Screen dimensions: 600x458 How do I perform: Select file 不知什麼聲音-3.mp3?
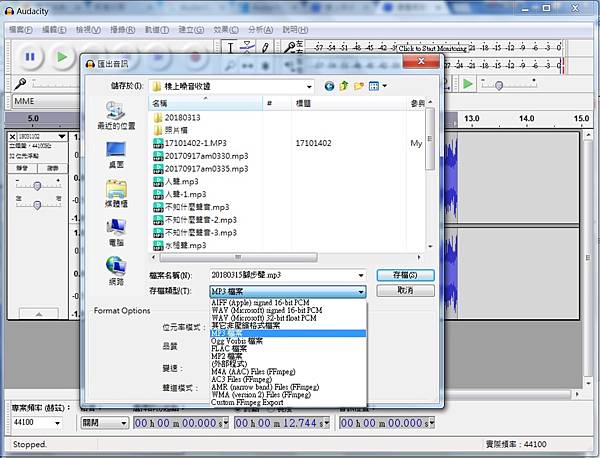(x=195, y=233)
